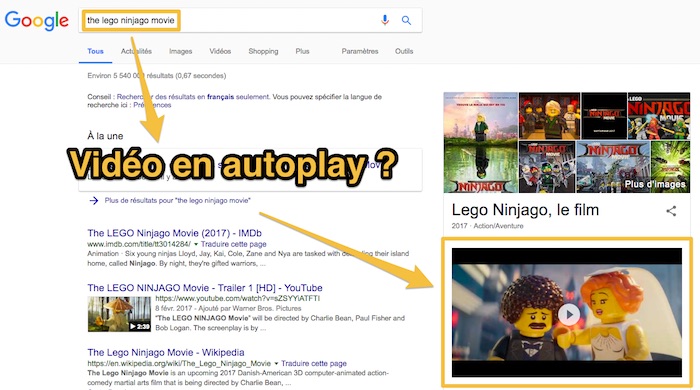The height and width of the screenshot is (390, 700).
Task: Share the Lego Ninjago knowledge panel
Action: tap(671, 211)
